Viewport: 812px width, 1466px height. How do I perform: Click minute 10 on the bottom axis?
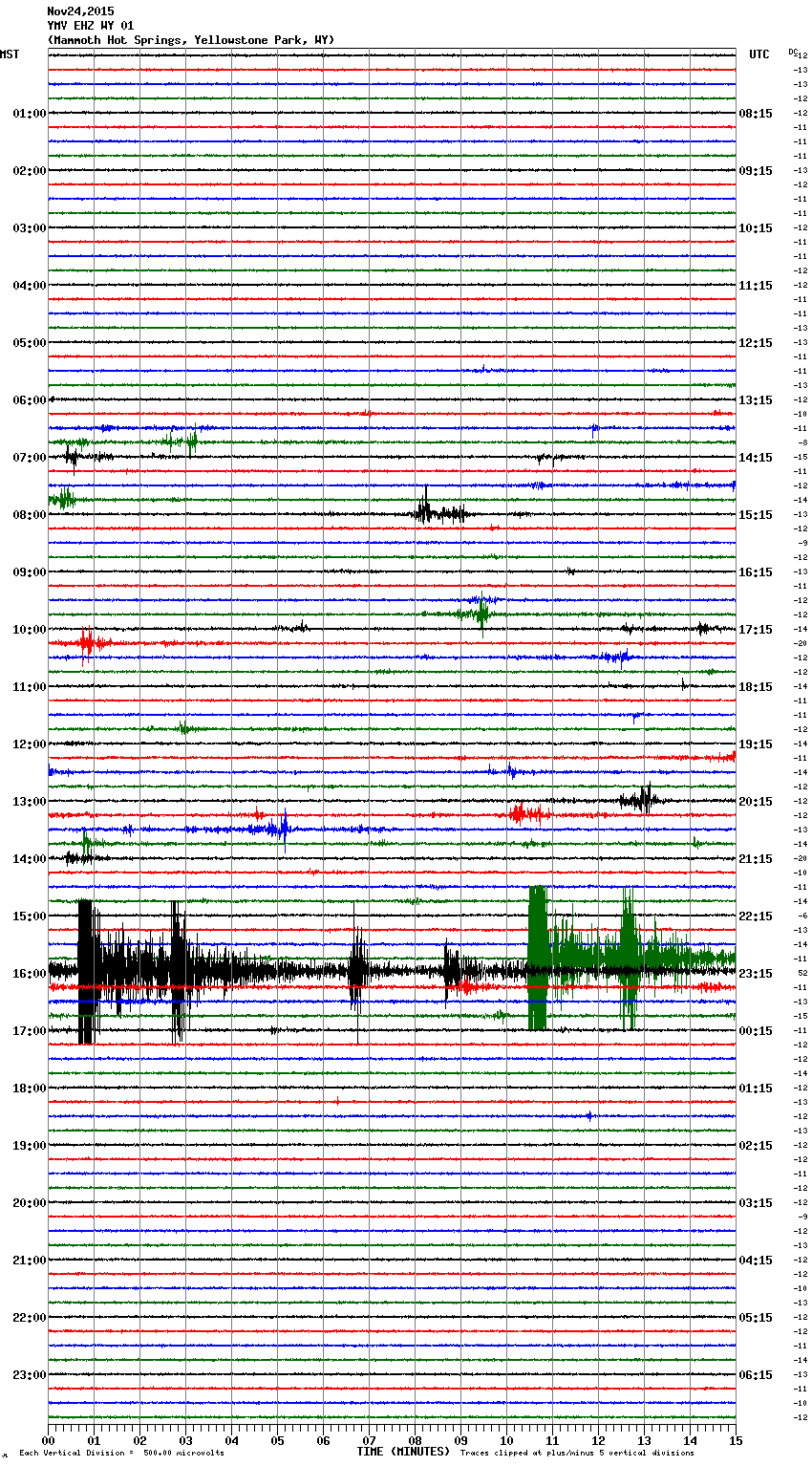pyautogui.click(x=506, y=1440)
